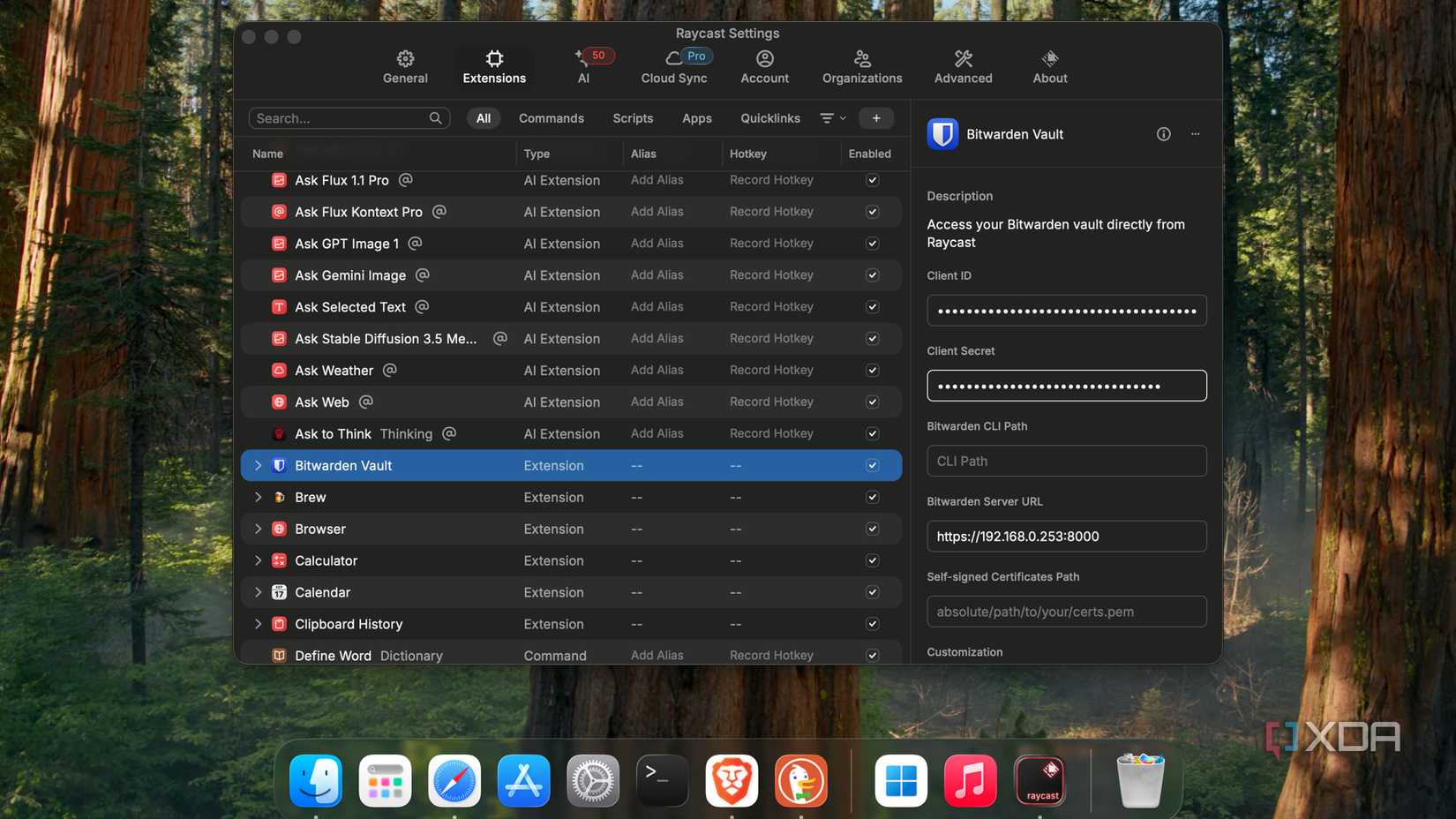The height and width of the screenshot is (819, 1456).
Task: Expand the Clipboard History row
Action: point(258,624)
